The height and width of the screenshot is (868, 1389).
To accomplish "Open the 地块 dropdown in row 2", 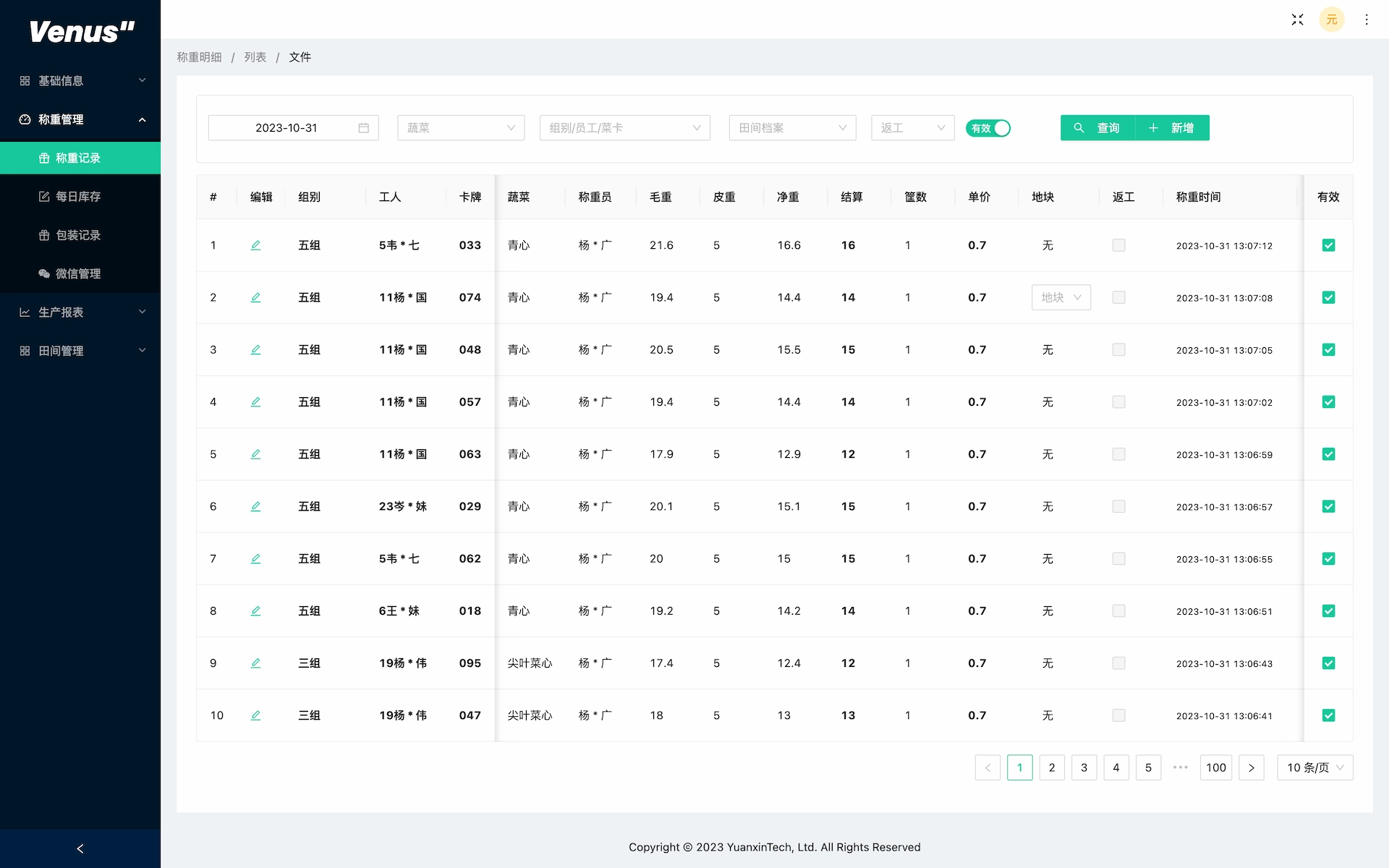I will (x=1061, y=297).
